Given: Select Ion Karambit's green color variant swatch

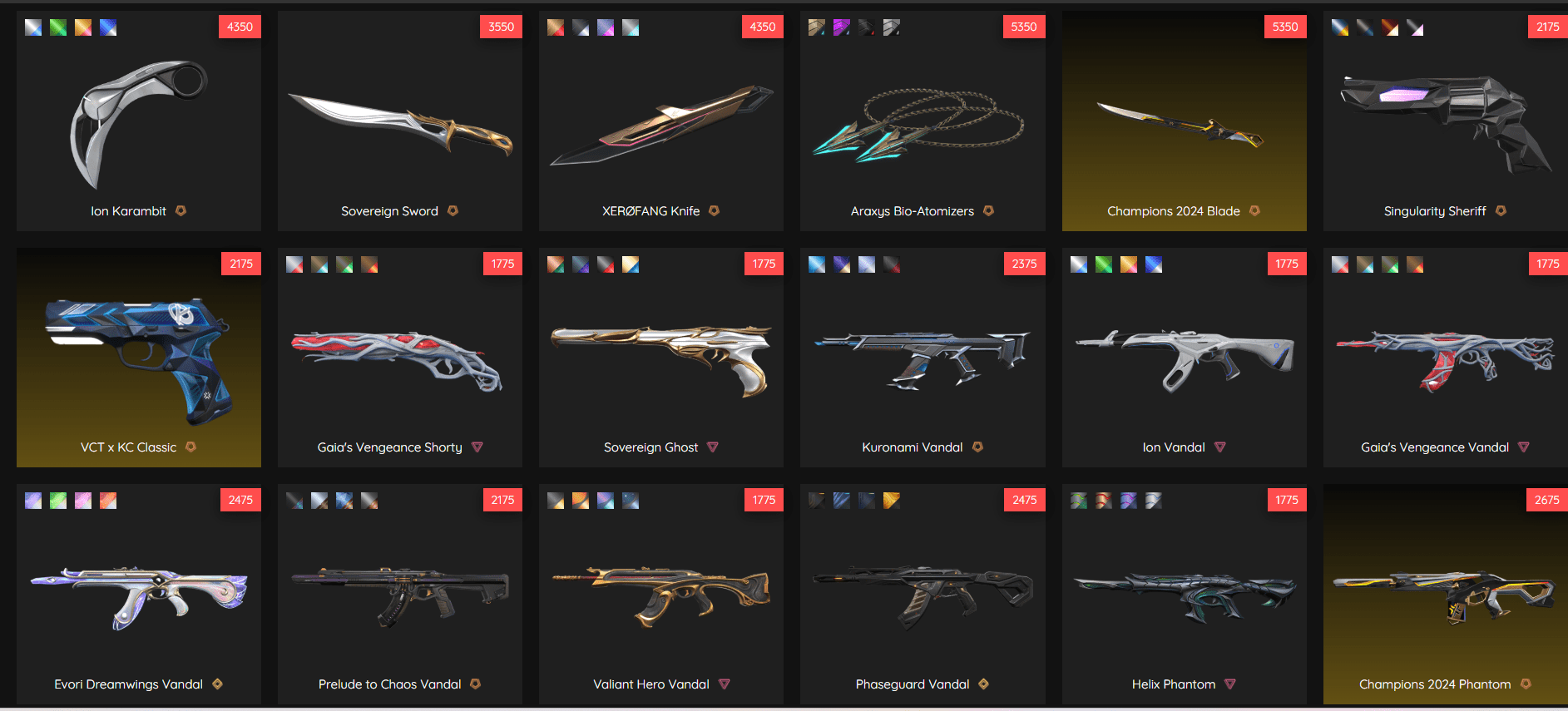Looking at the screenshot, I should click(58, 27).
